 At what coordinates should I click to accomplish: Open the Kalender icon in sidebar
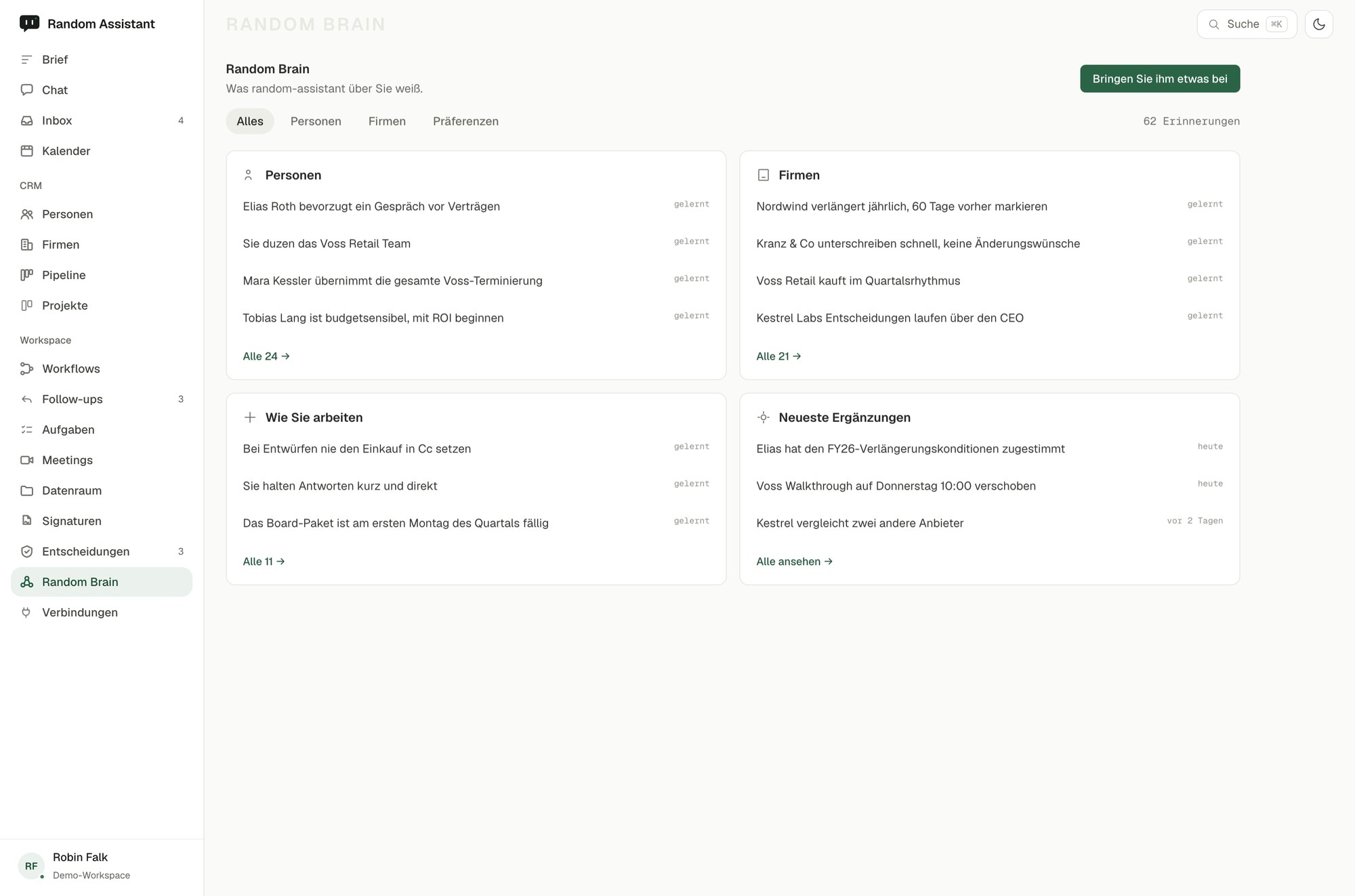tap(26, 151)
